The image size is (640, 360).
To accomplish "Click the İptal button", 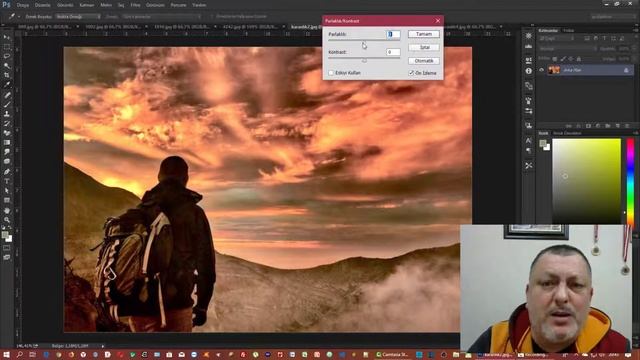I will (424, 47).
